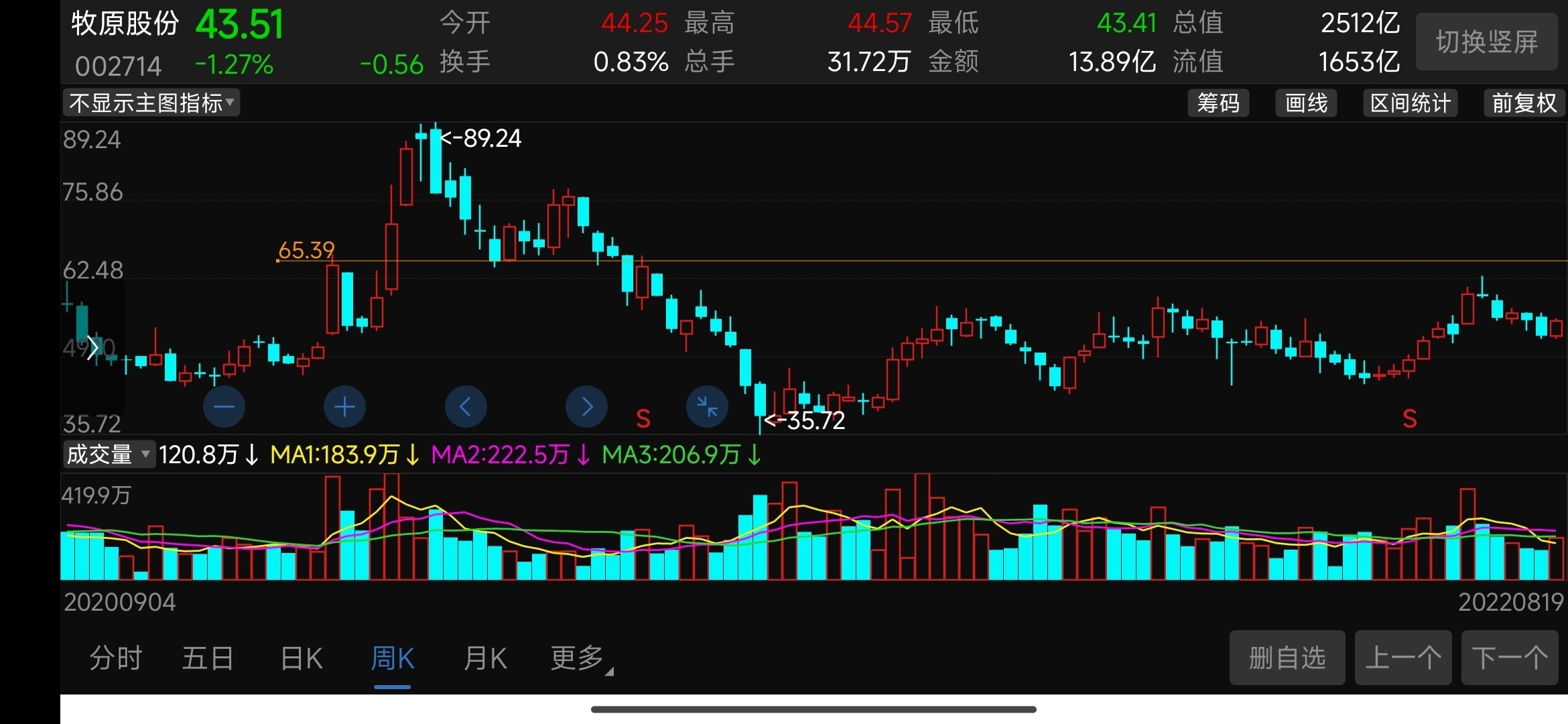Open the 筹码 chip distribution
Viewport: 1568px width, 724px height.
[x=1218, y=103]
